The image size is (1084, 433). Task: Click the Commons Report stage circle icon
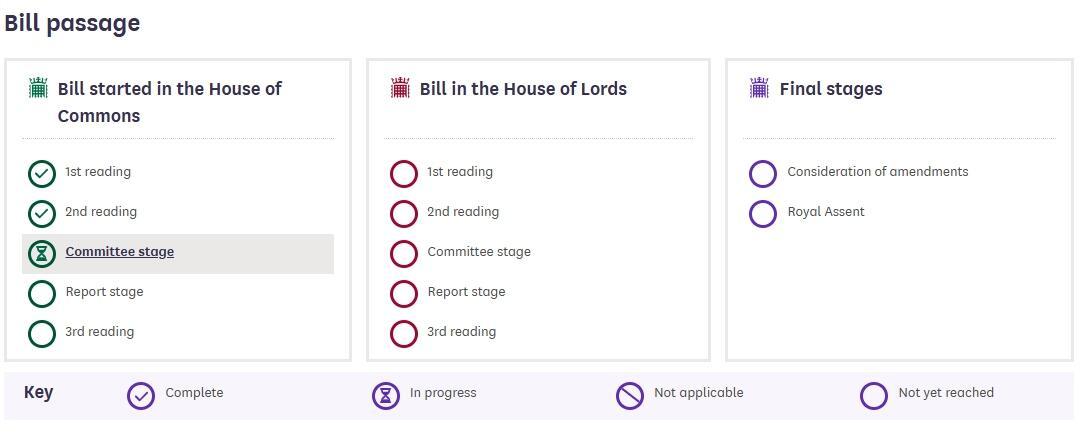(42, 294)
